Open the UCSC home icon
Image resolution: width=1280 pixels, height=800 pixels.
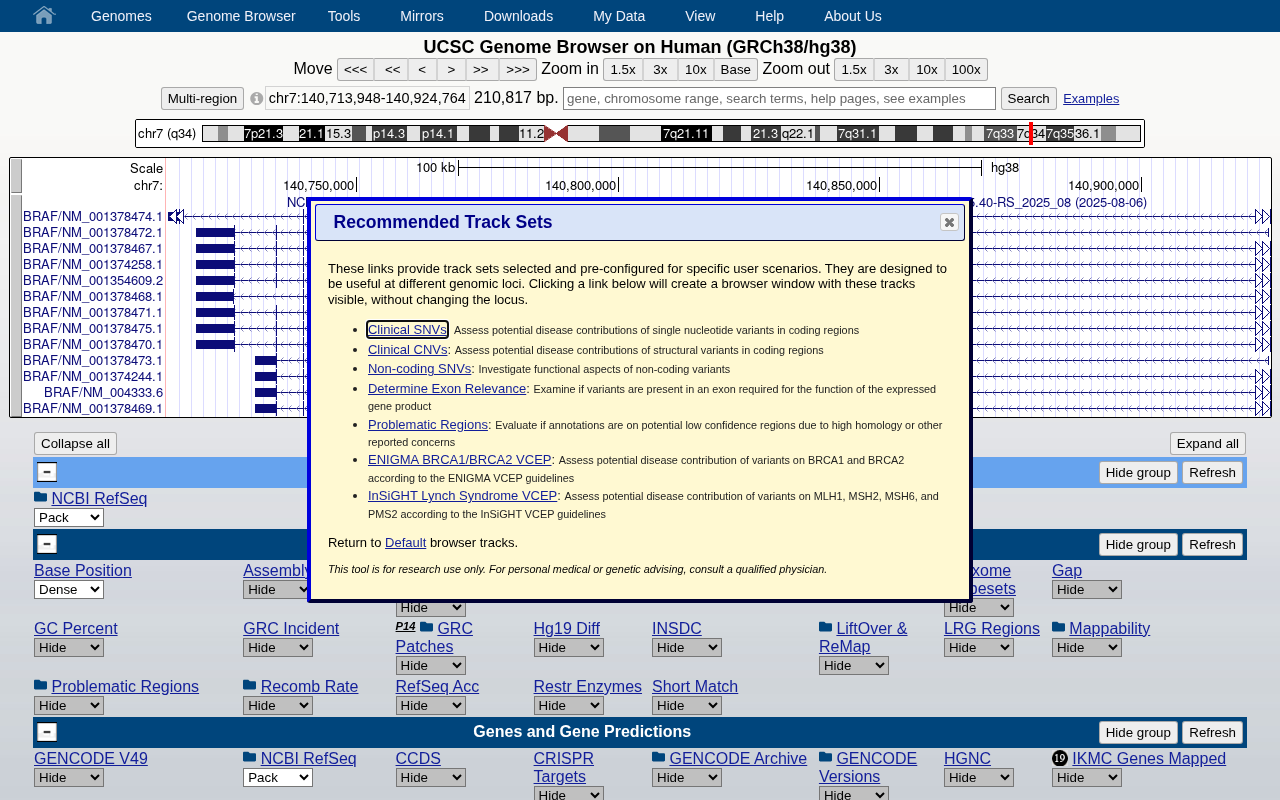pyautogui.click(x=44, y=15)
